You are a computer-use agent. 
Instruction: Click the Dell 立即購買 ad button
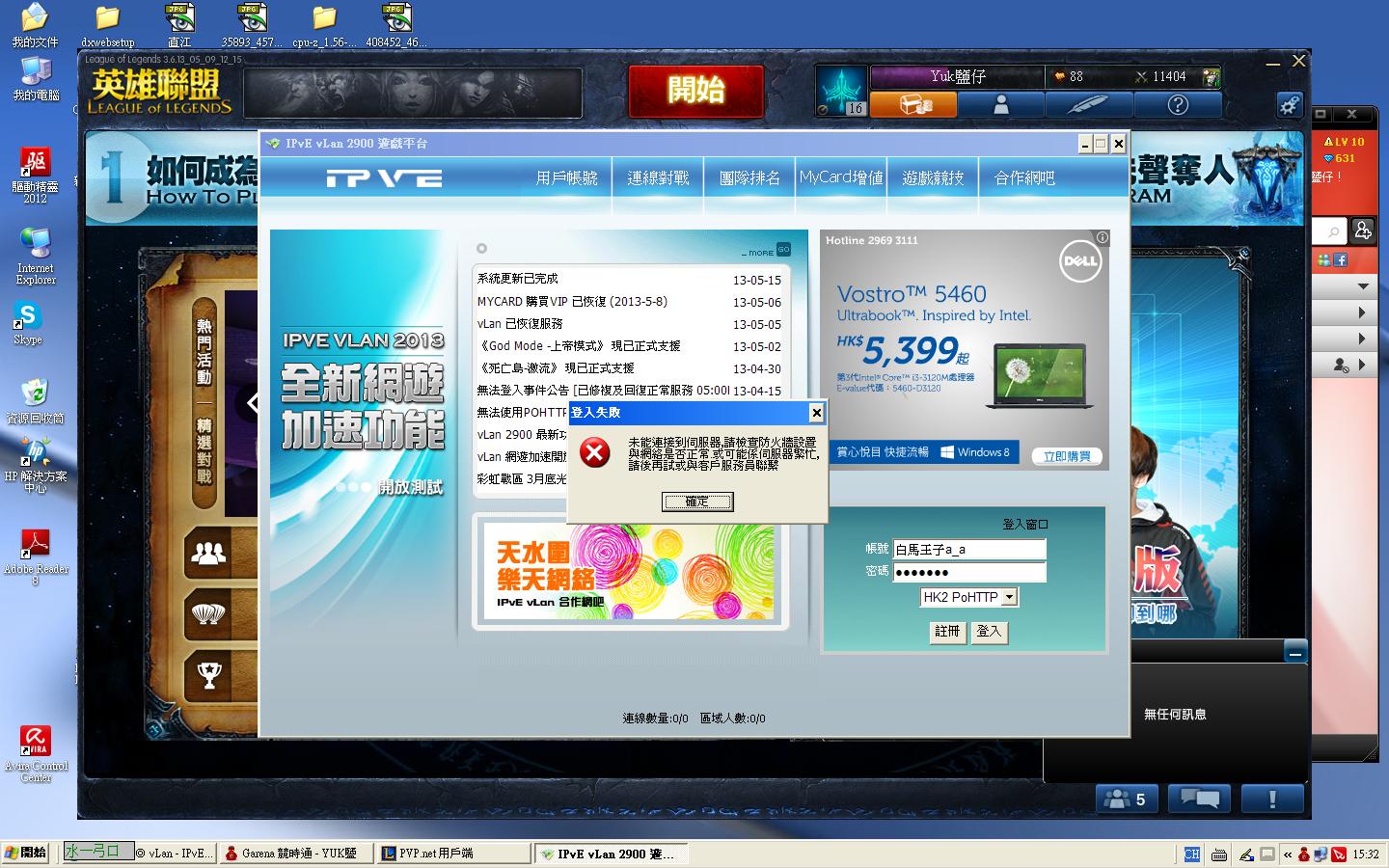pyautogui.click(x=1066, y=456)
